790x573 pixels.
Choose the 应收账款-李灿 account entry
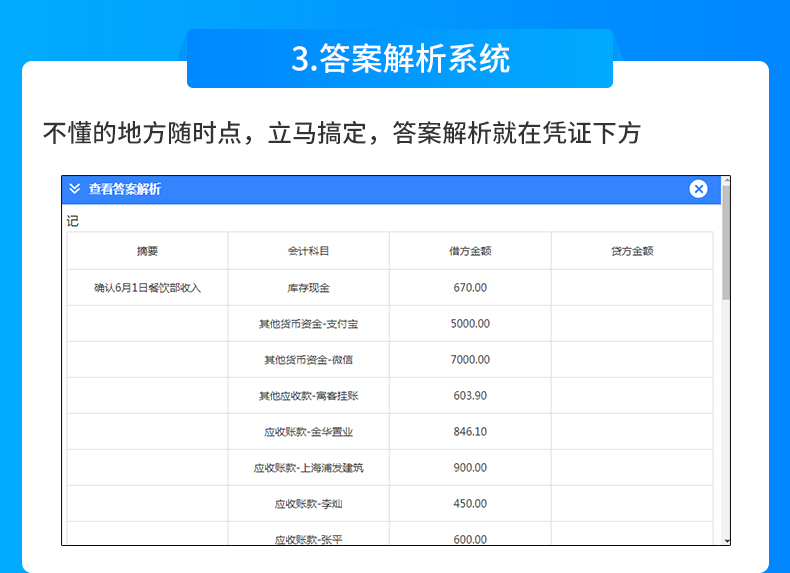click(308, 504)
